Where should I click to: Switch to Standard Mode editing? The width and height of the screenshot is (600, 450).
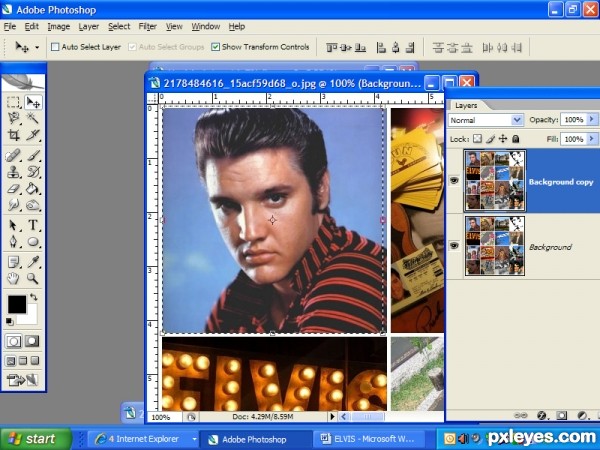(13, 341)
